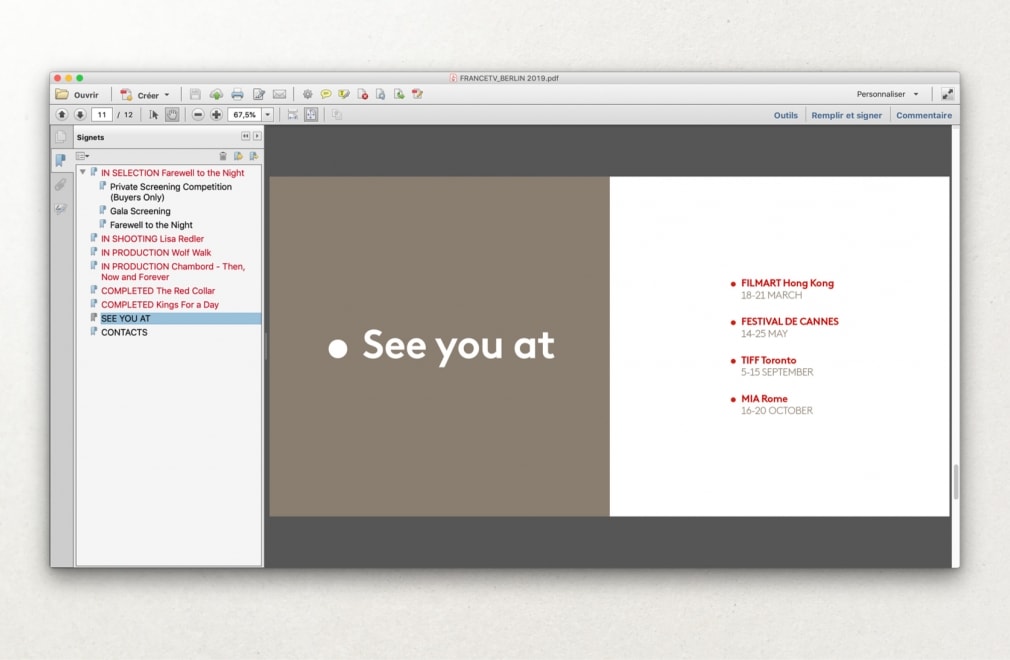Open the attachments paperclip panel
This screenshot has height=660, width=1010.
(x=61, y=185)
